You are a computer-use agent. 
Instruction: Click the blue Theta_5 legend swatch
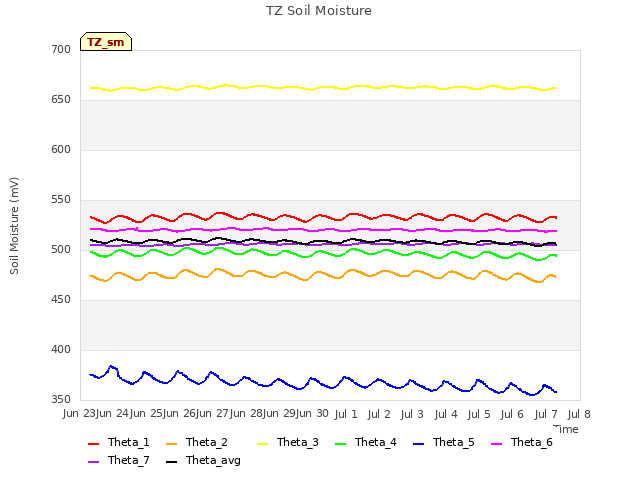(x=418, y=444)
